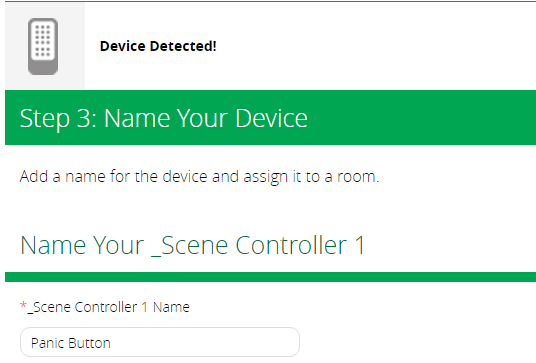Image resolution: width=536 pixels, height=363 pixels.
Task: Click the 'Device Detected!' message
Action: [158, 46]
